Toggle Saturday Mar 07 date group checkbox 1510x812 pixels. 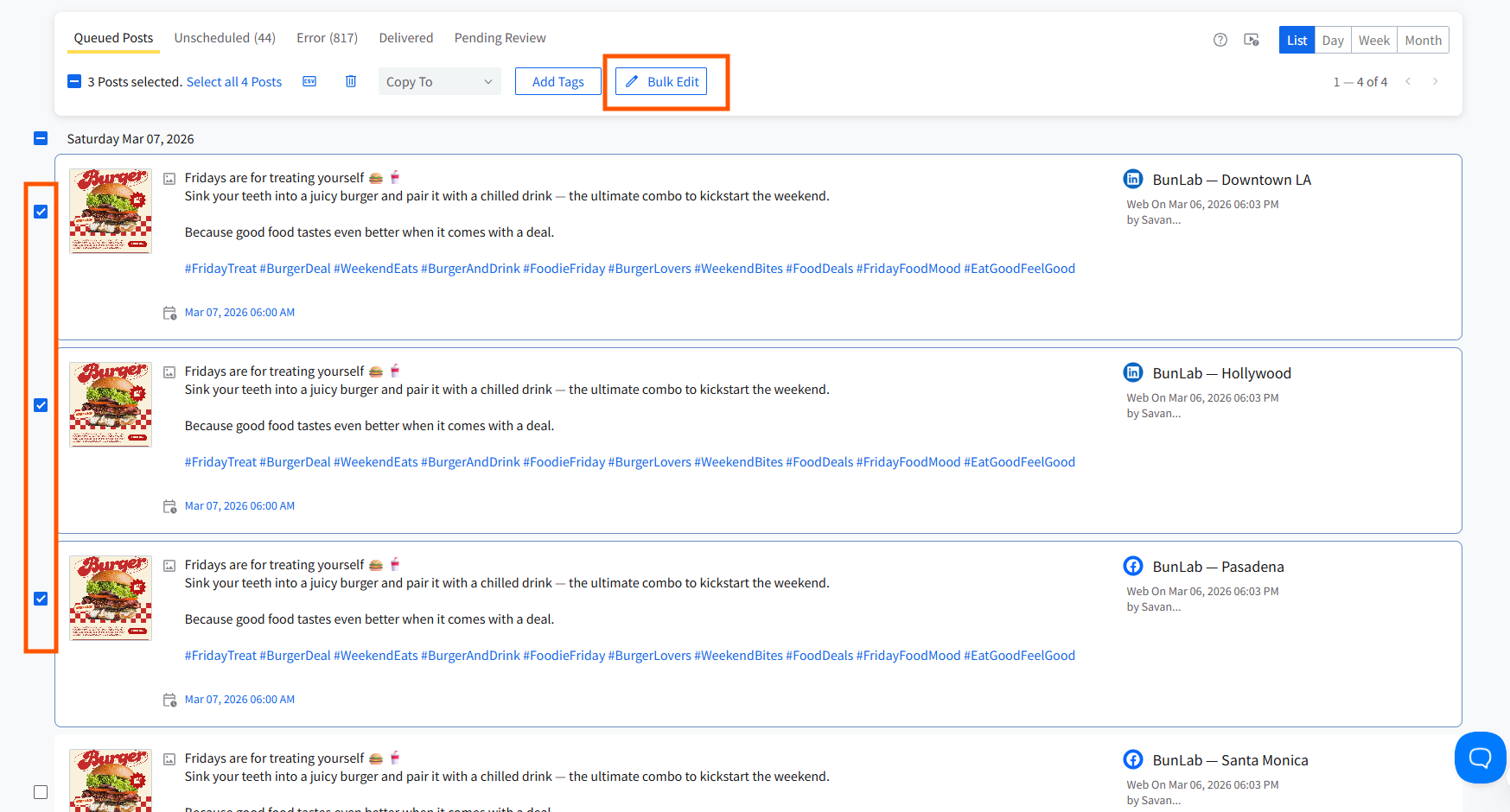pyautogui.click(x=41, y=138)
